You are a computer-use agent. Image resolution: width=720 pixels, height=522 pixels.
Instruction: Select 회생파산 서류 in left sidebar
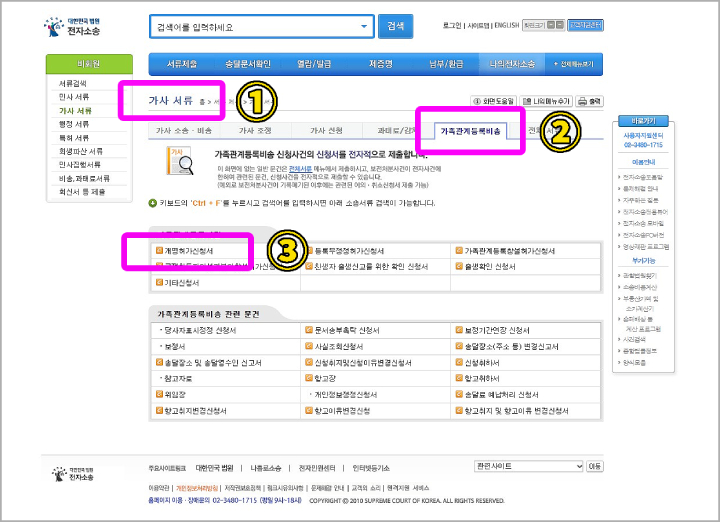81,151
